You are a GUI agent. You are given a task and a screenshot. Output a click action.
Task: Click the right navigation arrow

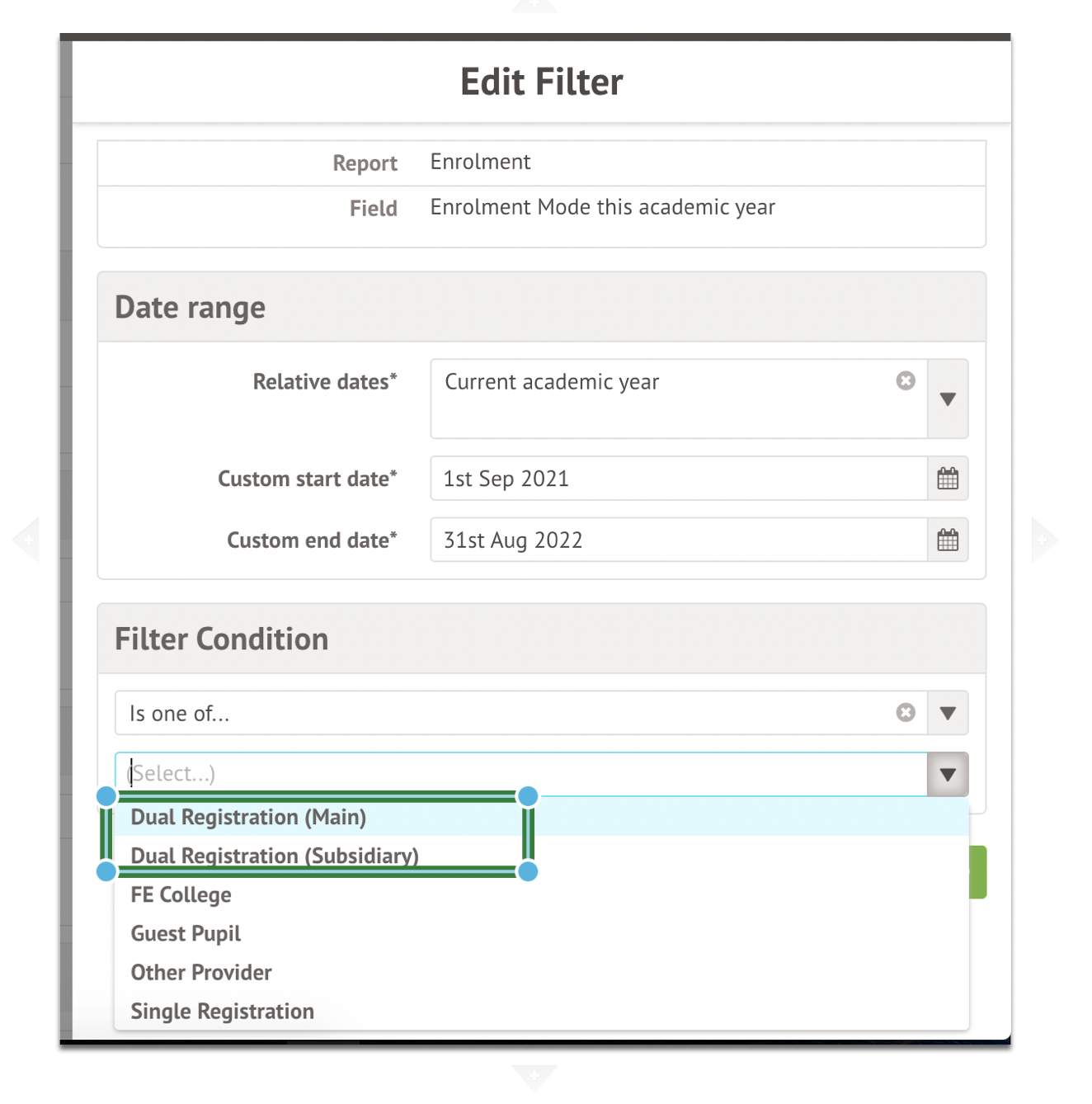(x=1044, y=540)
